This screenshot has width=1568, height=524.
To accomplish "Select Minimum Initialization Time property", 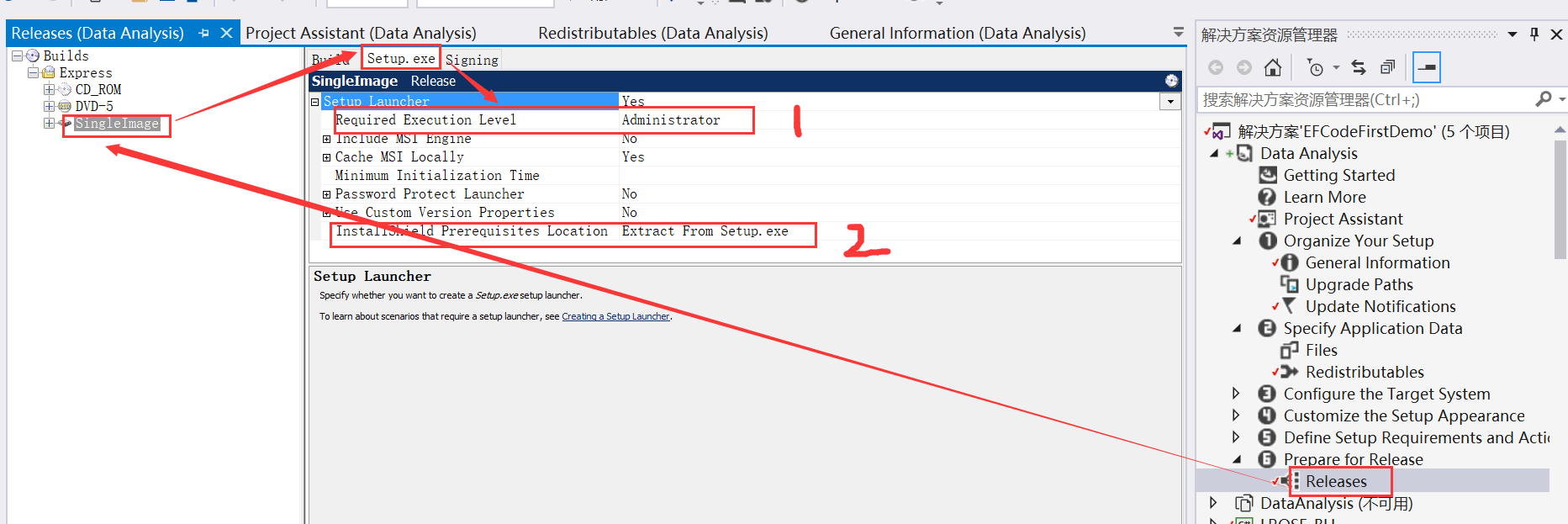I will 437,176.
